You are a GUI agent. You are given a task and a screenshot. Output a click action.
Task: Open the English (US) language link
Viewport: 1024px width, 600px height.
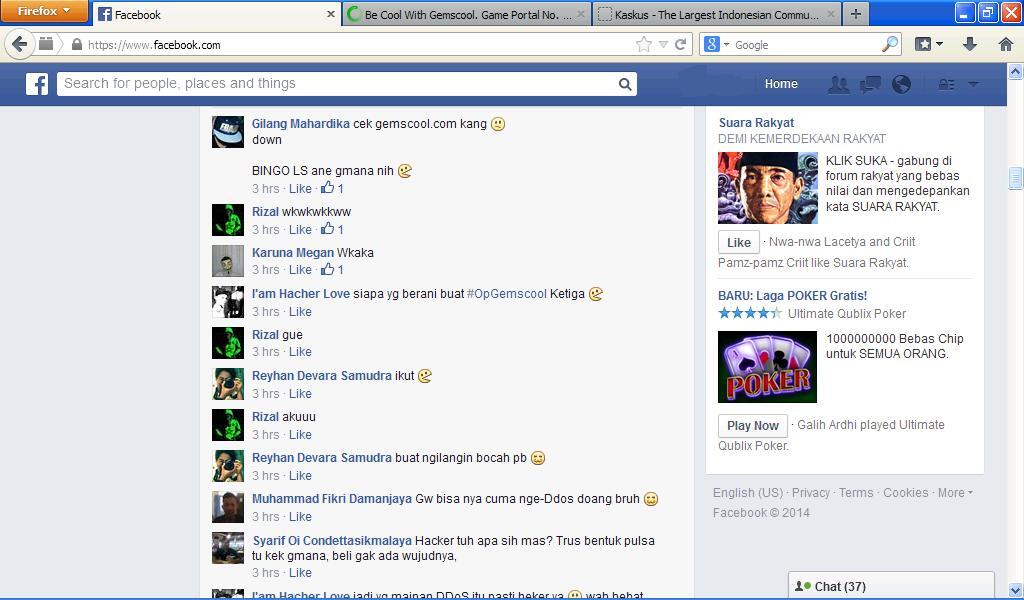[x=748, y=493]
